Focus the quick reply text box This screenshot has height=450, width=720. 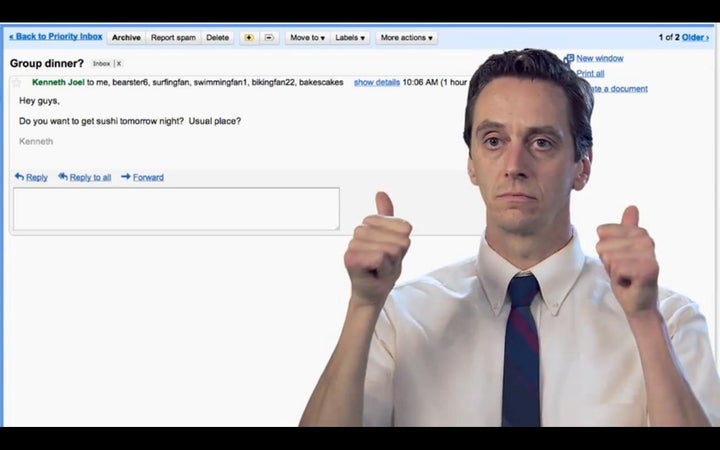pyautogui.click(x=176, y=209)
